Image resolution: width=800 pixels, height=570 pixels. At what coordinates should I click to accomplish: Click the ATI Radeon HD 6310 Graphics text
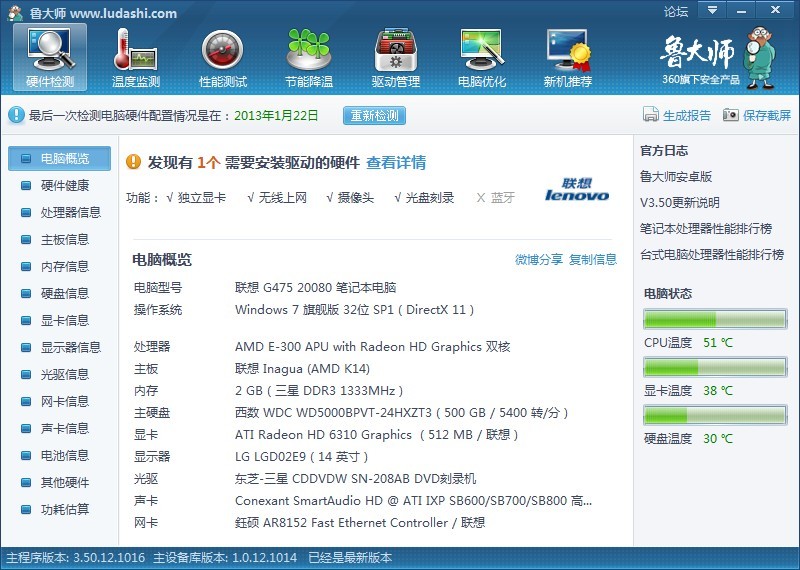tap(377, 435)
